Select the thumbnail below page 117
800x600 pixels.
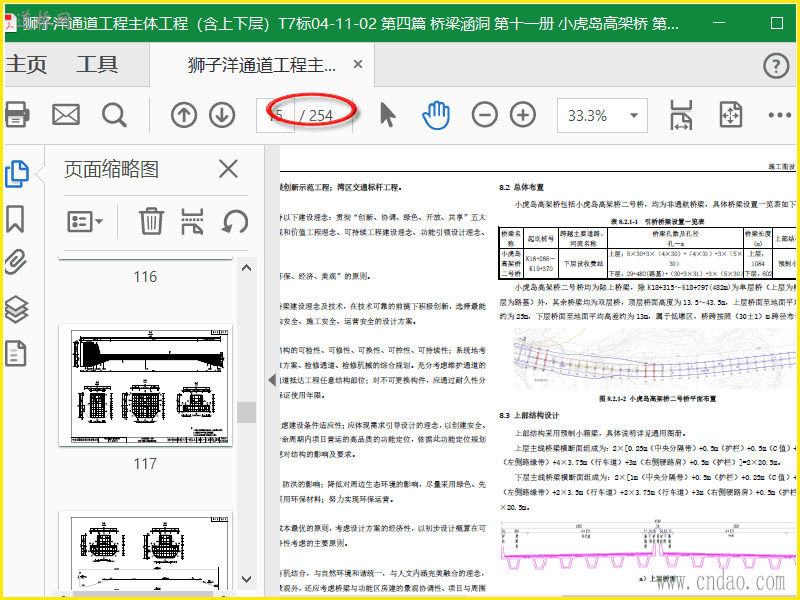coord(145,553)
